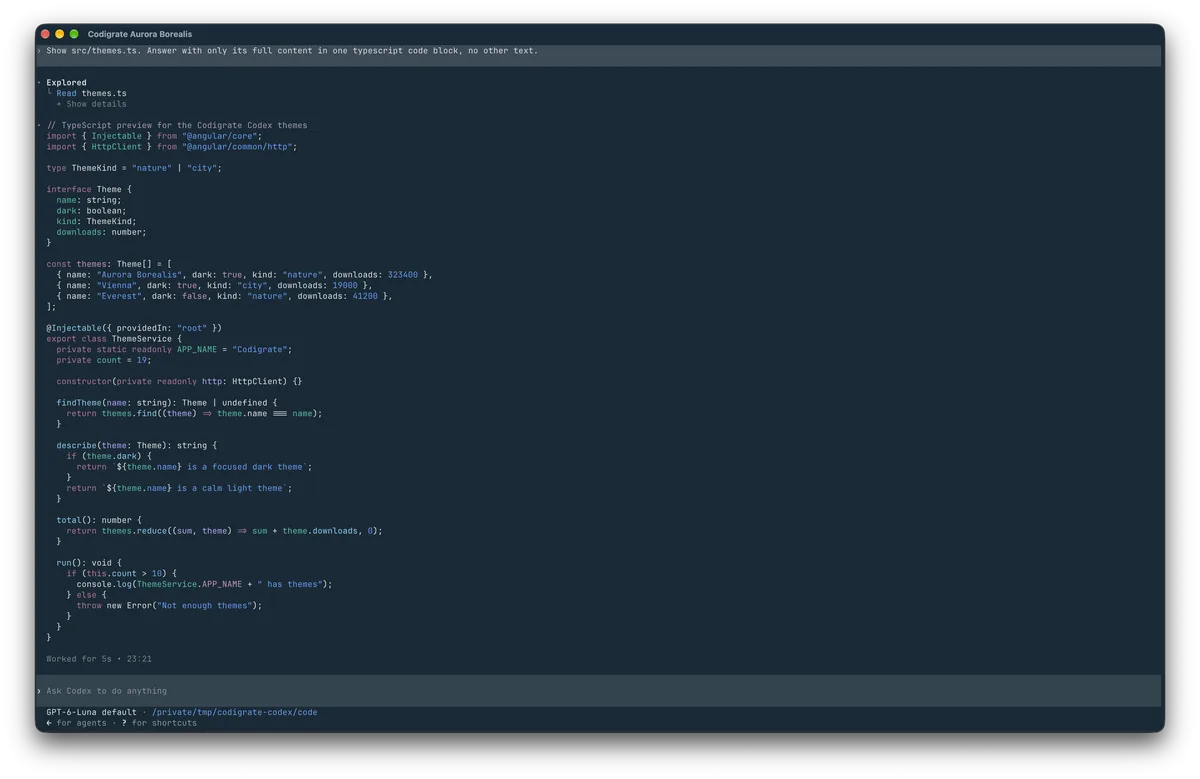
Task: Click the @Injectable decorator line
Action: pos(134,328)
